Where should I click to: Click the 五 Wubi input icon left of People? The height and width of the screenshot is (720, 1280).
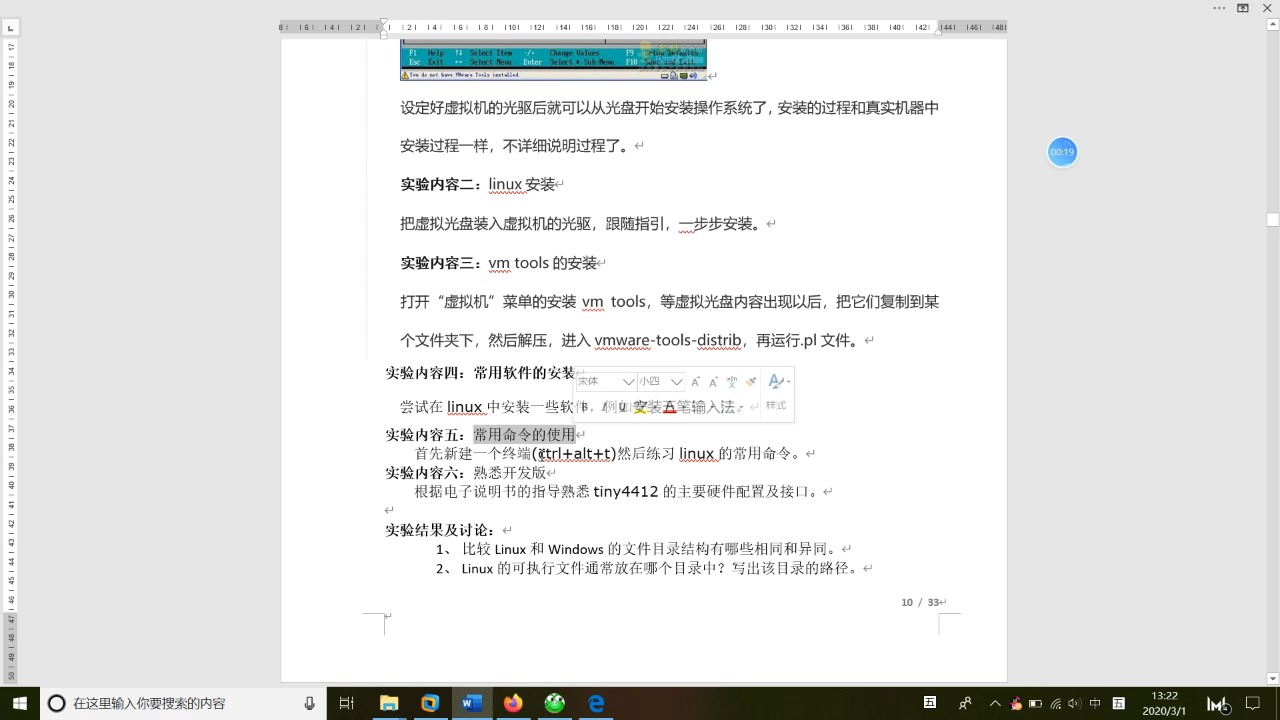coord(929,703)
